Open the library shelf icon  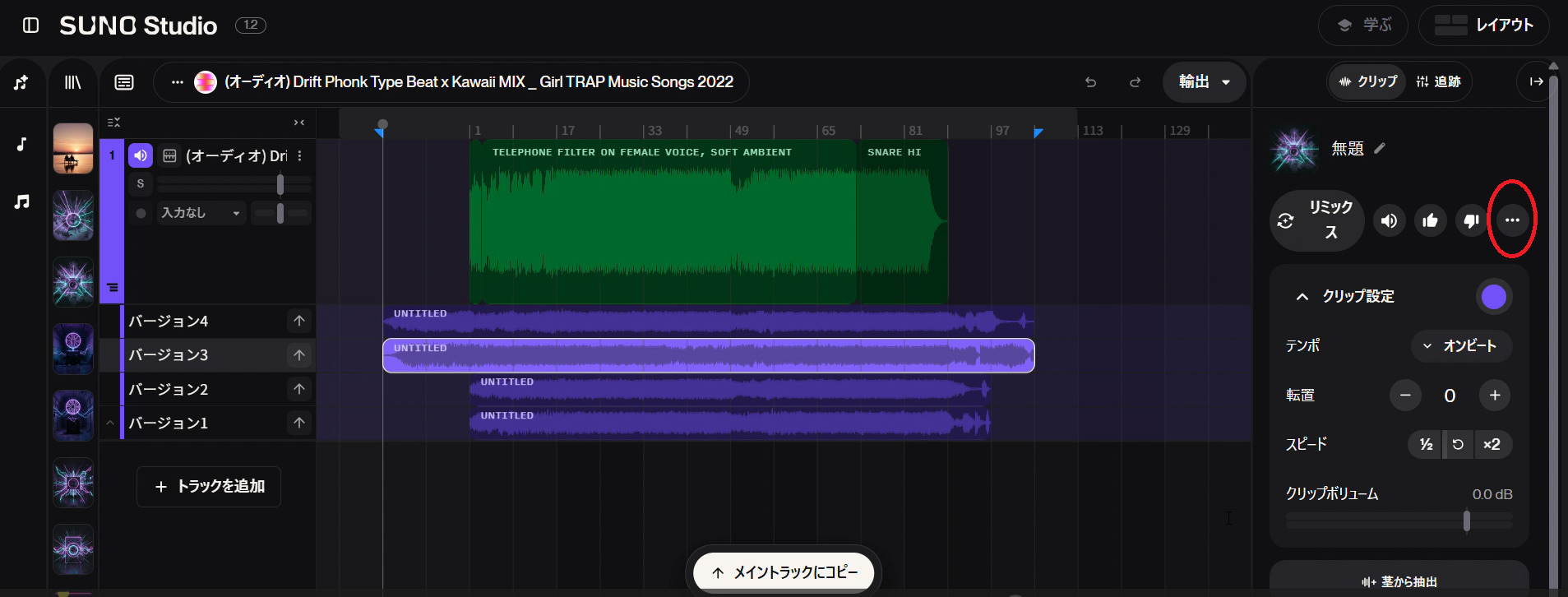[x=73, y=82]
